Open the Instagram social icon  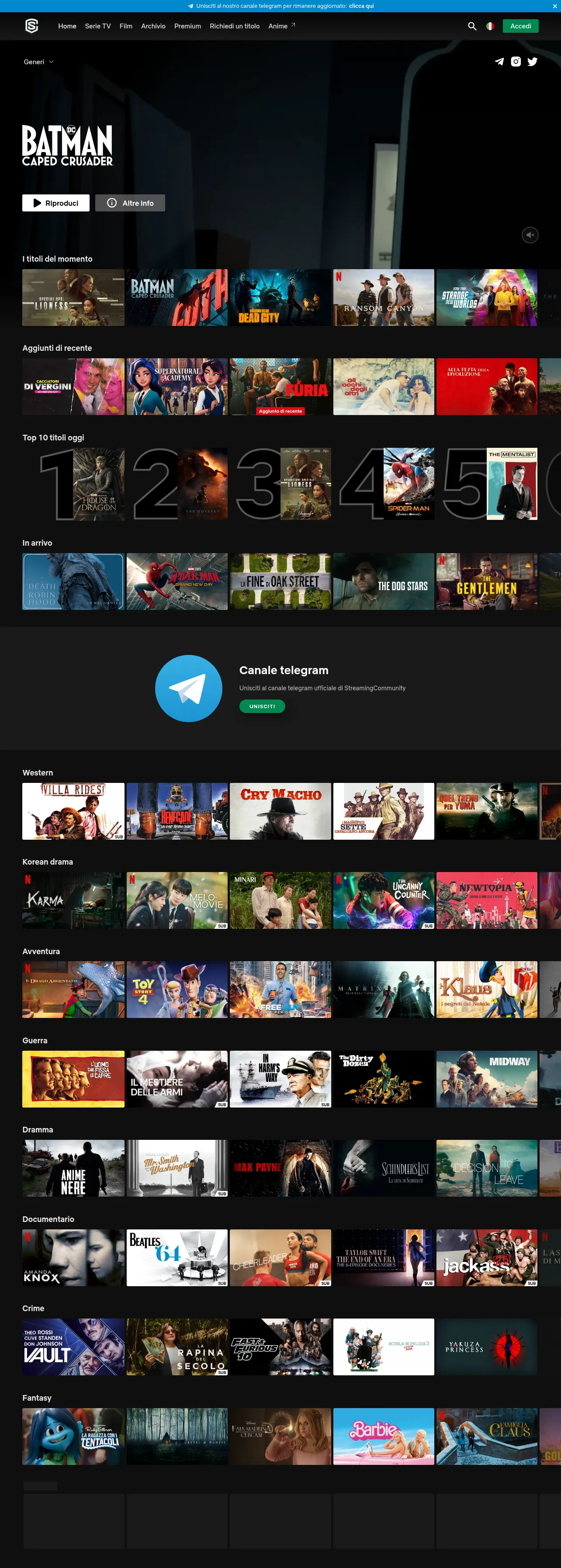[x=516, y=62]
